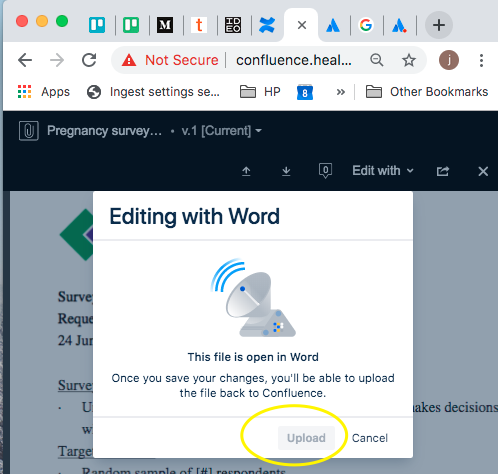Upload a new version of the file
The height and width of the screenshot is (474, 498).
pos(246,171)
